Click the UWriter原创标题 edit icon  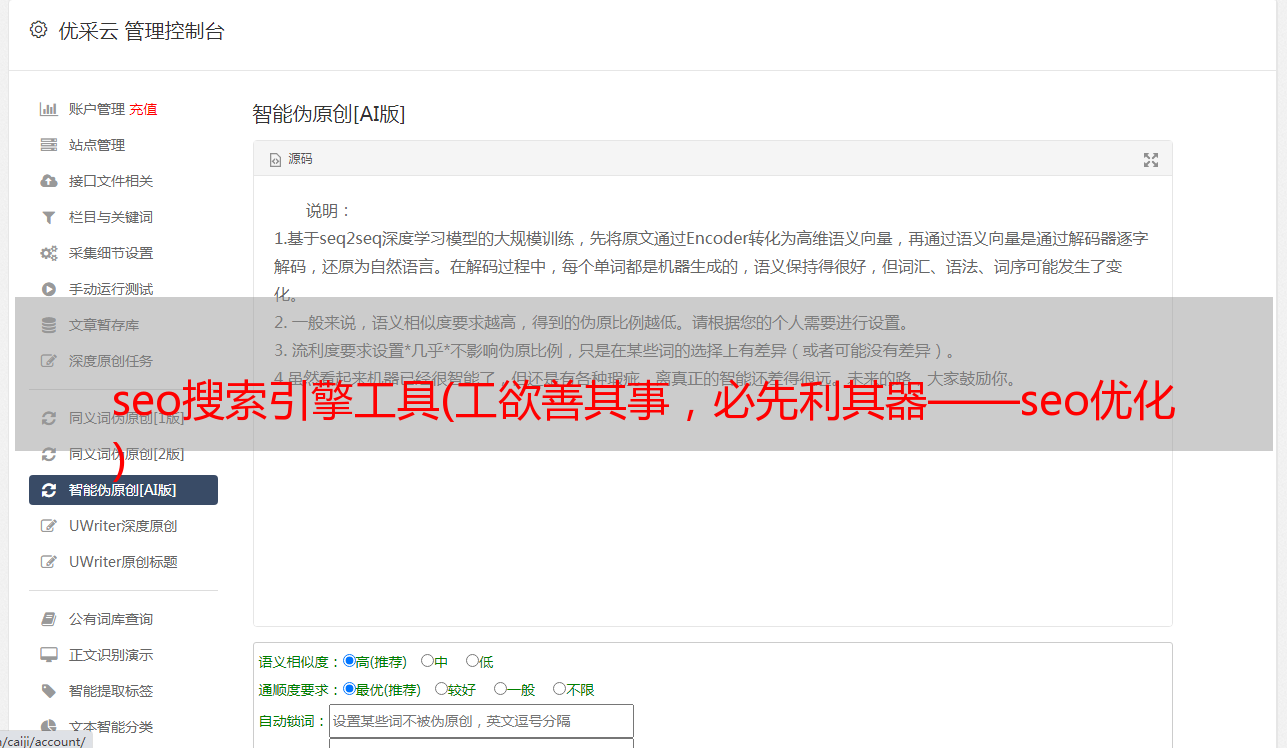pos(48,562)
